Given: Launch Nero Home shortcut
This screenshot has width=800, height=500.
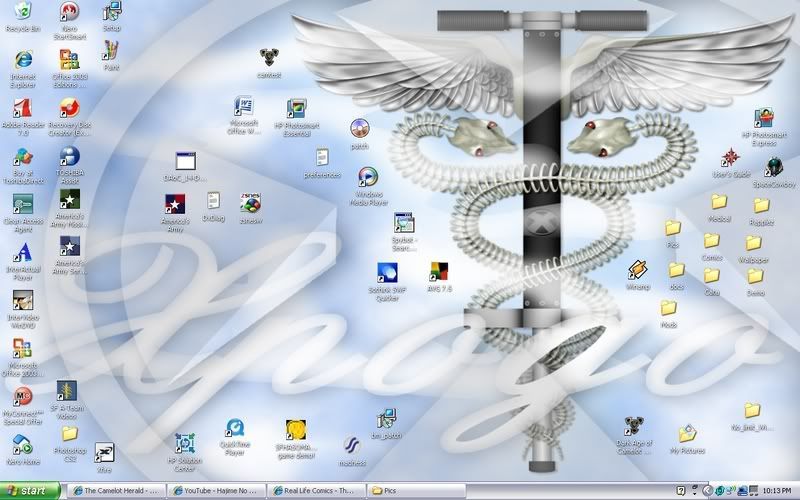Looking at the screenshot, I should pyautogui.click(x=22, y=444).
